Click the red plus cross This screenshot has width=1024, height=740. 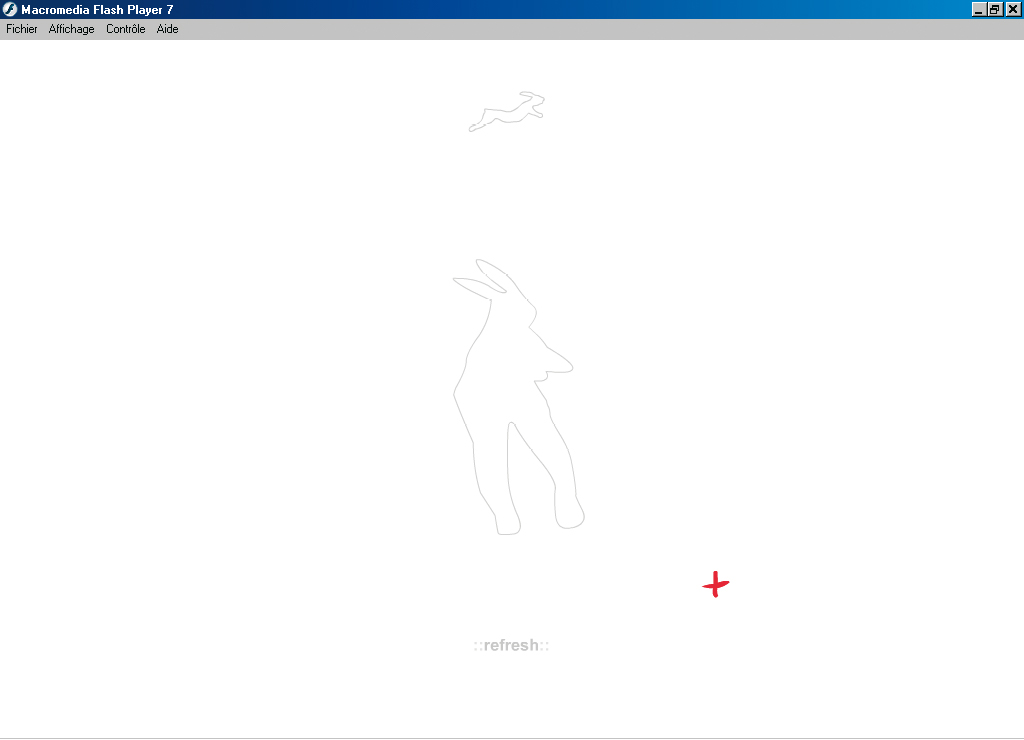[716, 585]
